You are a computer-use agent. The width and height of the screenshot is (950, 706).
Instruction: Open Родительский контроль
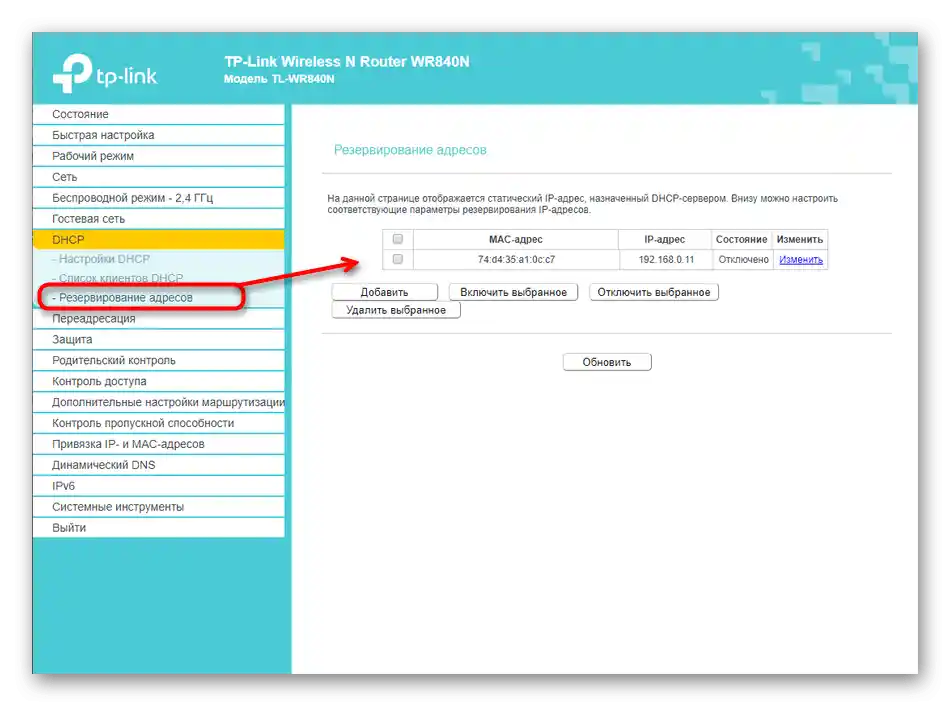coord(159,360)
